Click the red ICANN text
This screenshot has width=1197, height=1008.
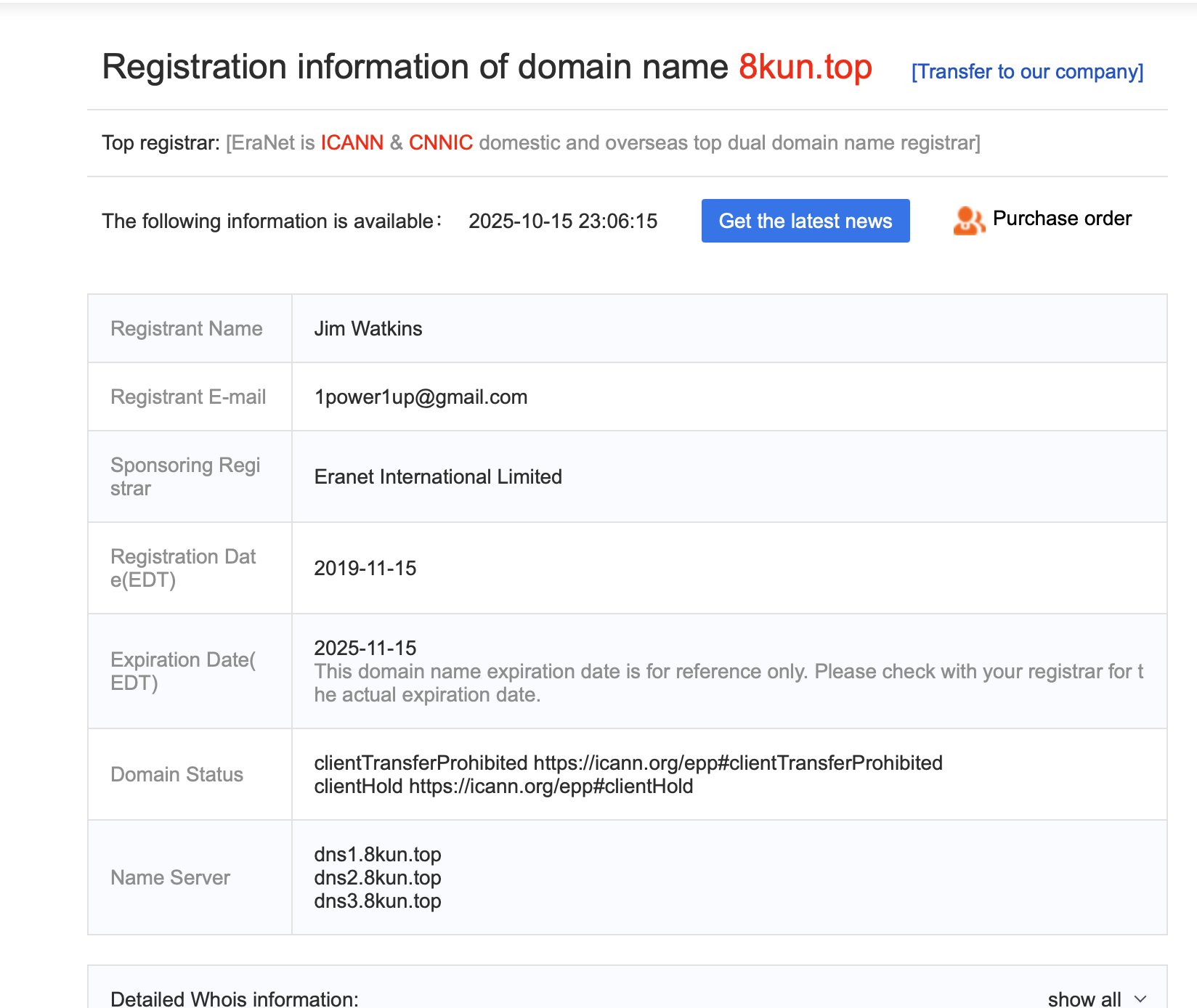(x=352, y=142)
